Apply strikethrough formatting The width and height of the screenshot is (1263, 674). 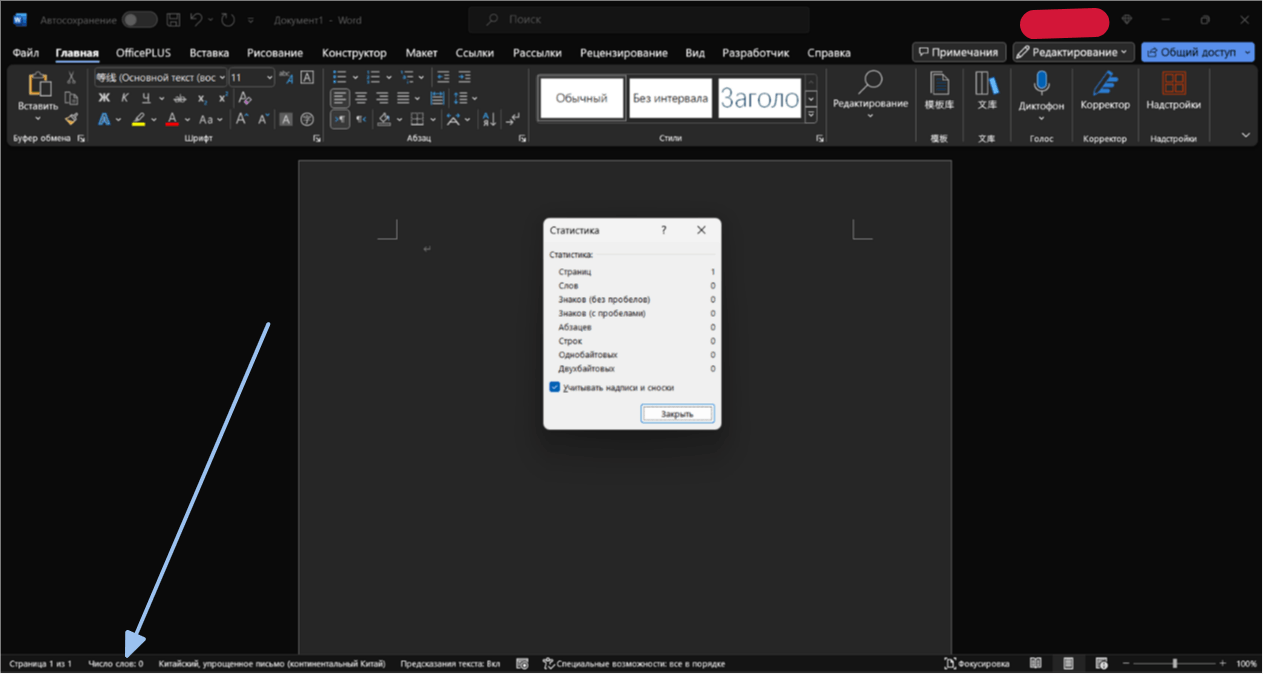pos(180,98)
